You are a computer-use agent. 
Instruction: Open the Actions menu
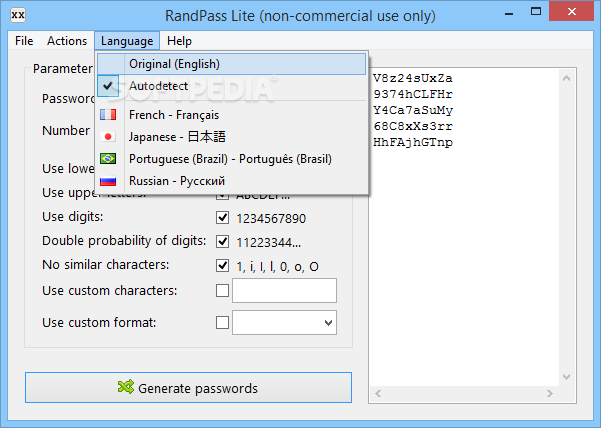(67, 41)
